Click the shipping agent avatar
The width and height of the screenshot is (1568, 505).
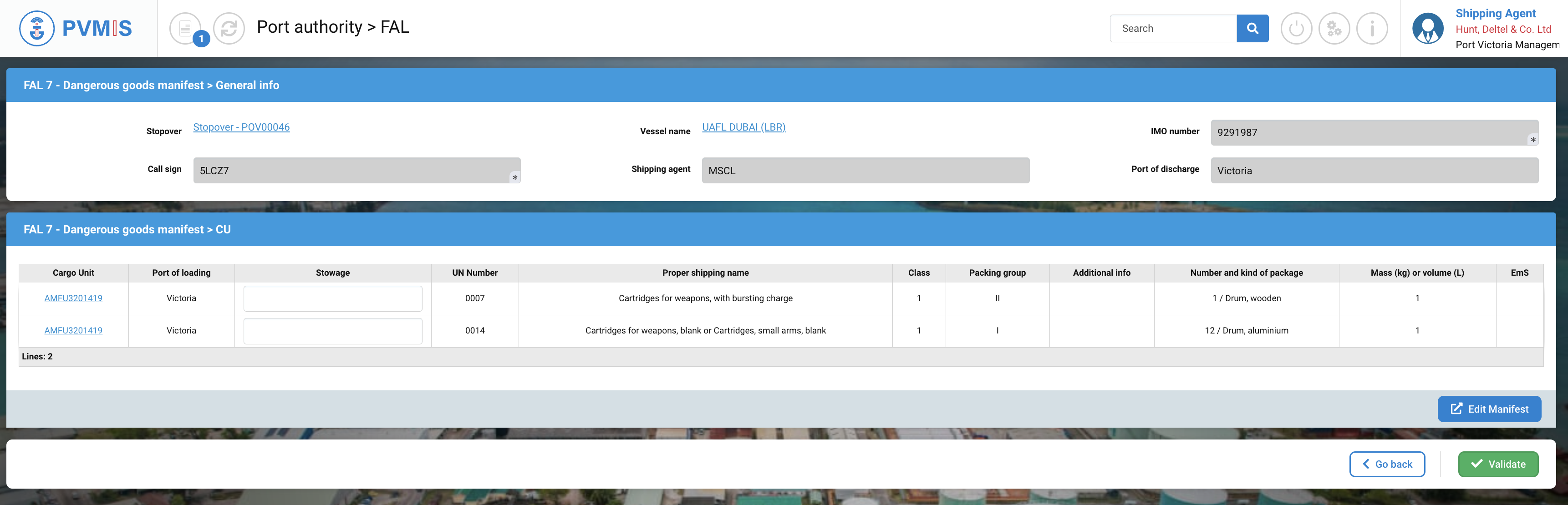pos(1427,29)
